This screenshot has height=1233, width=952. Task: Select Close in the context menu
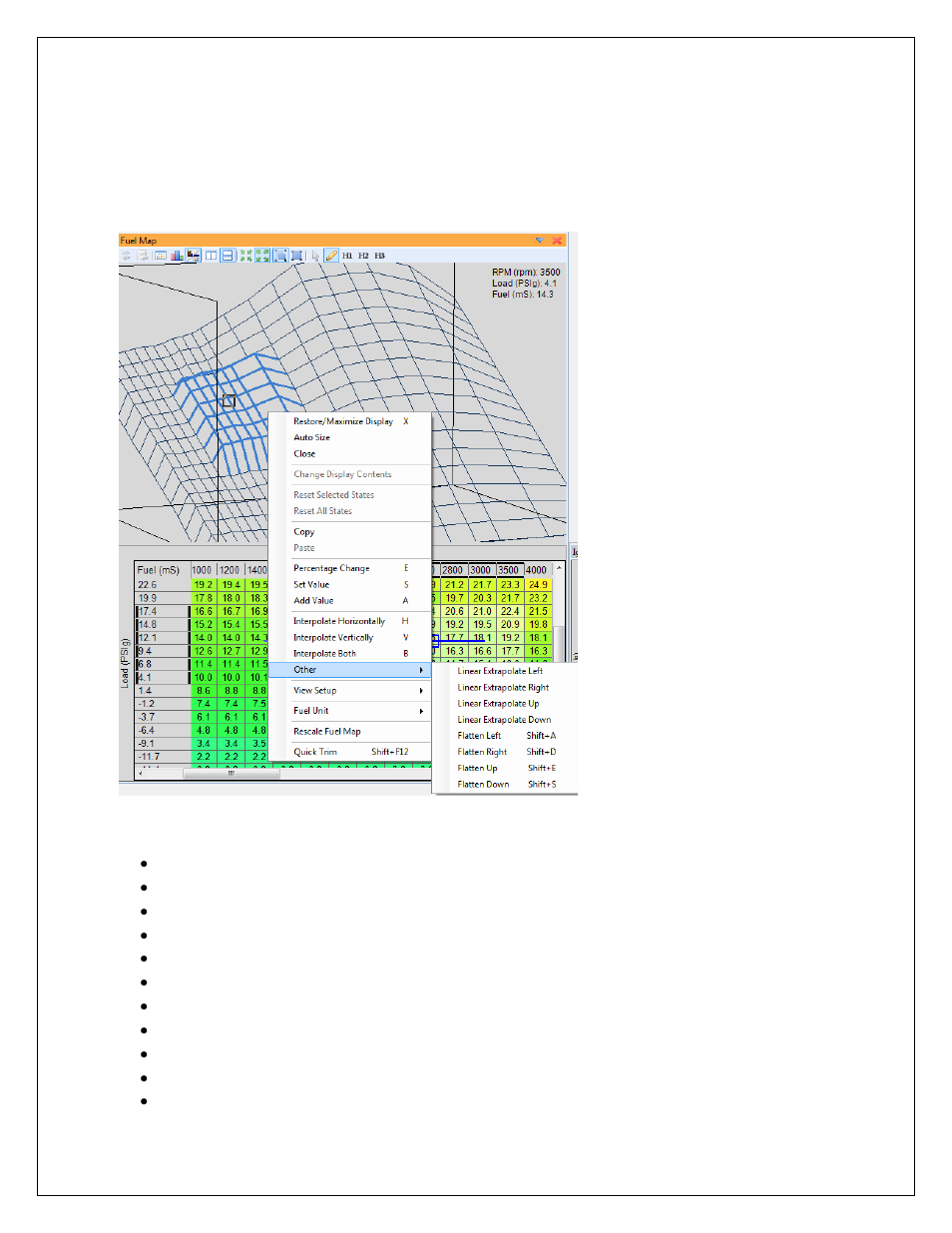[x=350, y=453]
